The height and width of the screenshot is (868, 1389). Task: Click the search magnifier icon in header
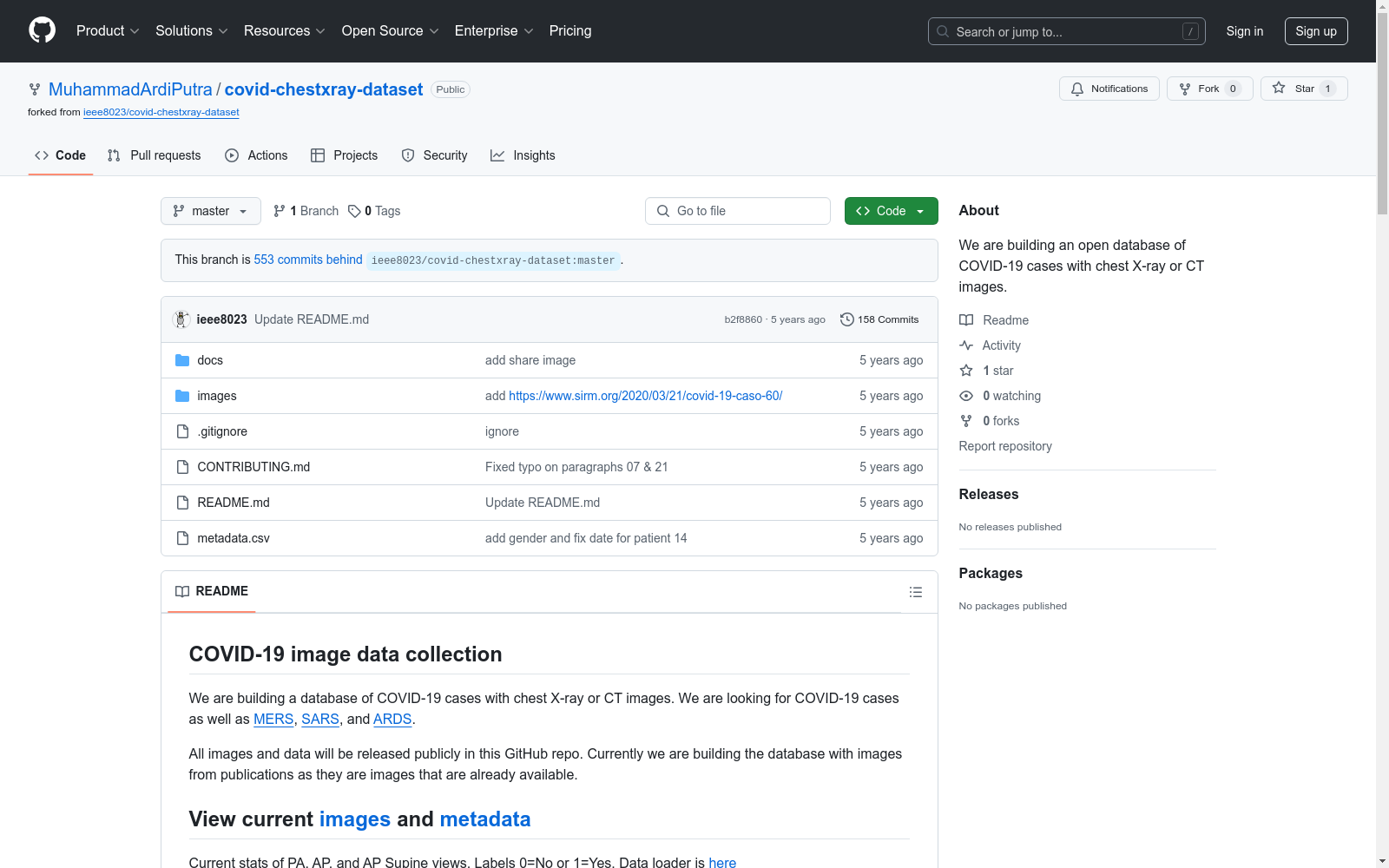coord(943,31)
